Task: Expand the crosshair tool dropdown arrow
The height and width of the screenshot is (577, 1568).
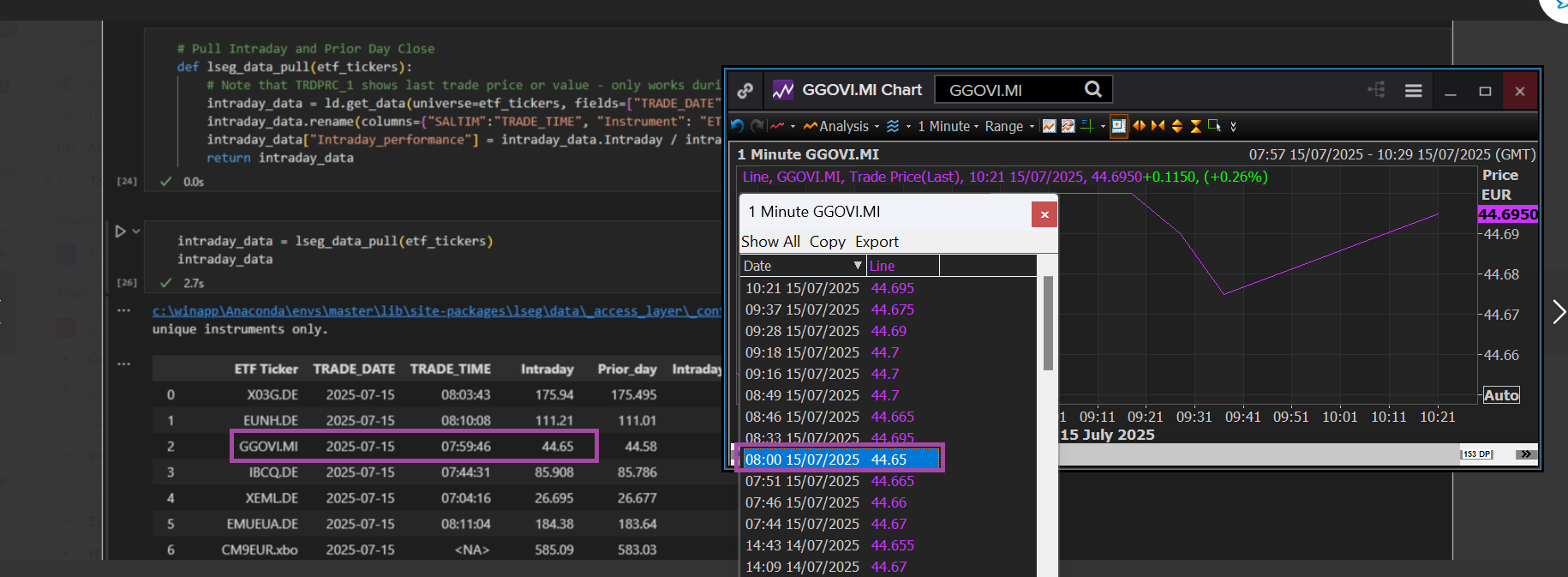Action: click(1103, 127)
